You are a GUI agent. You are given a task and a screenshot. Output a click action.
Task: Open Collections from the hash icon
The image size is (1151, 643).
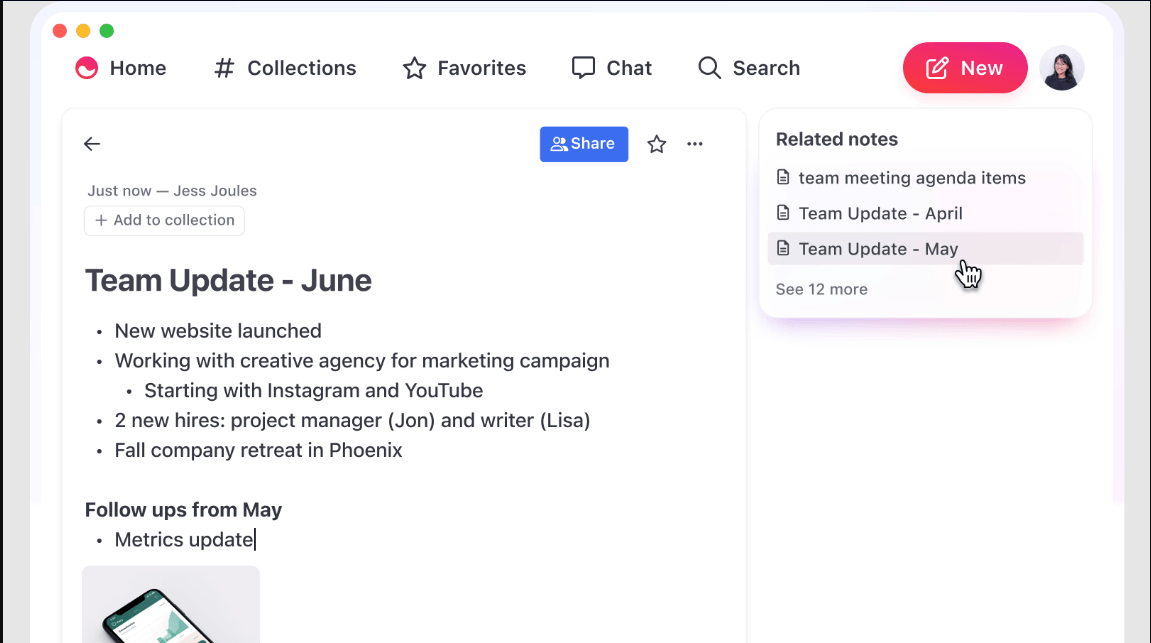pyautogui.click(x=225, y=68)
